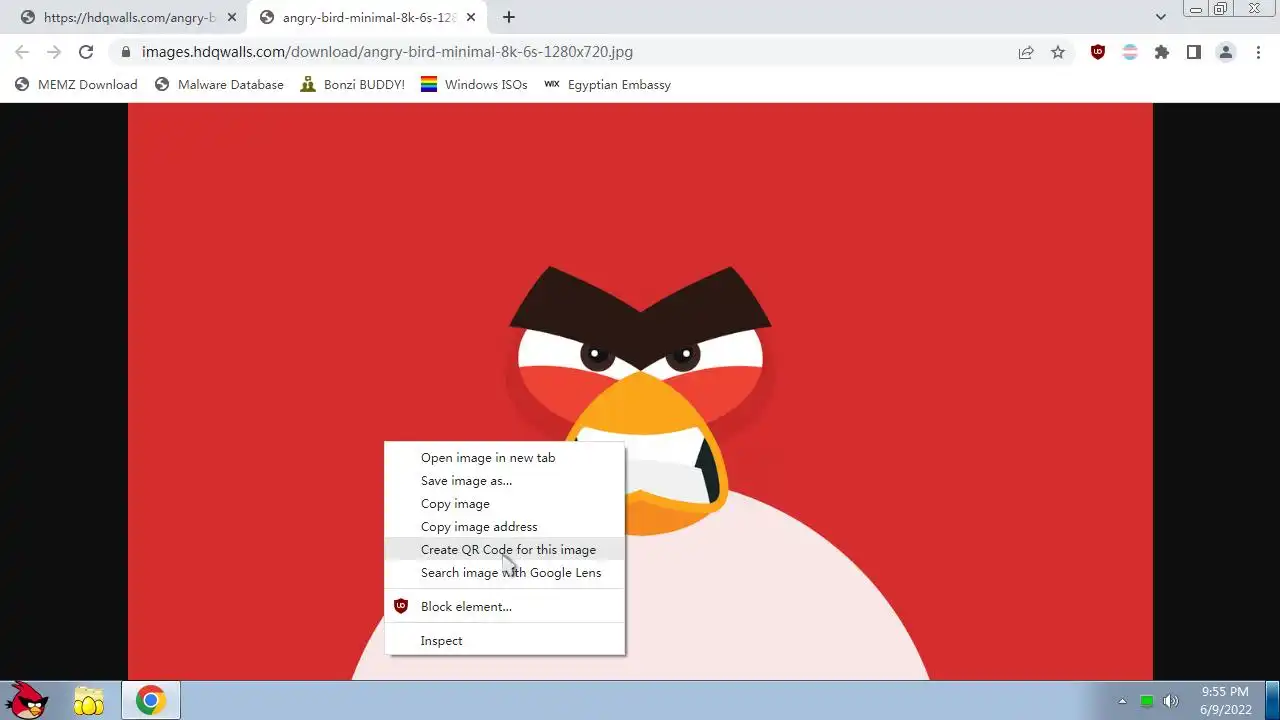Click the browser Forward arrow
This screenshot has height=720, width=1280.
point(54,52)
